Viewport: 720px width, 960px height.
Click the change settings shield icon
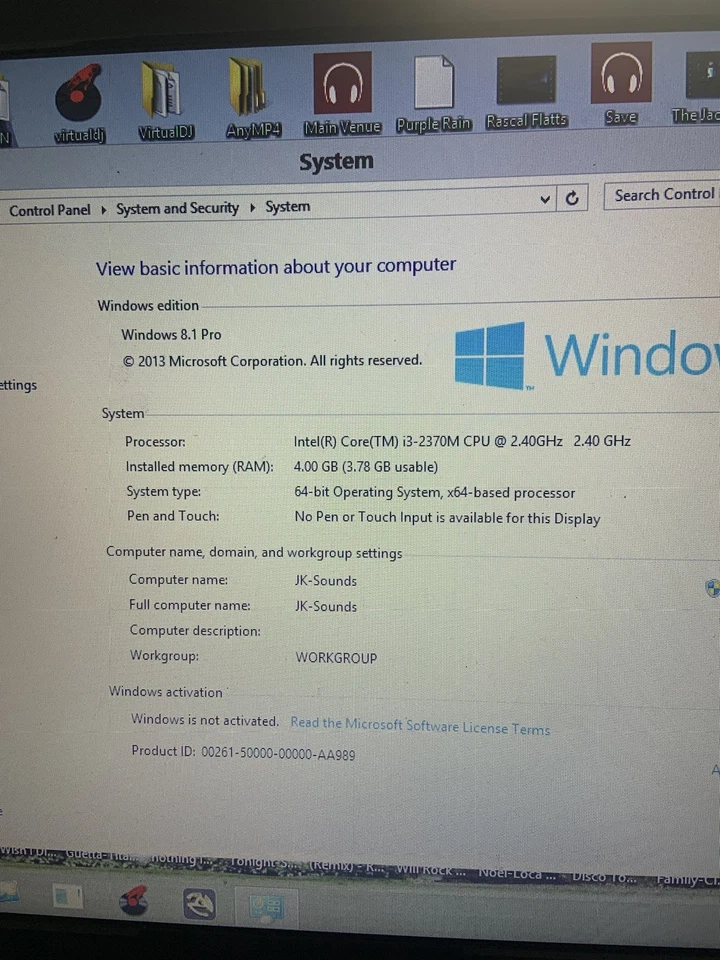[x=713, y=588]
